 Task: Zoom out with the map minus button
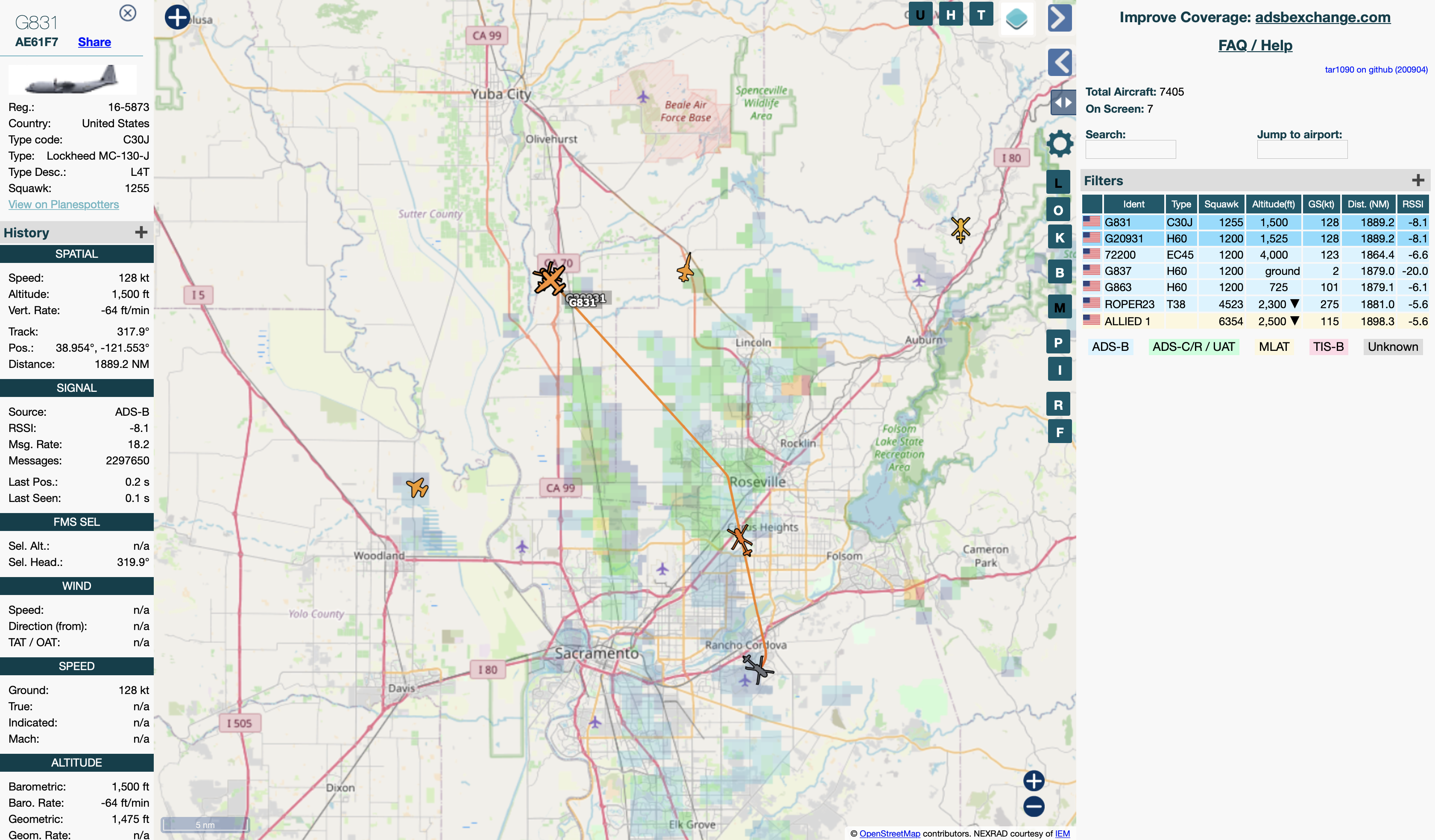point(1034,806)
